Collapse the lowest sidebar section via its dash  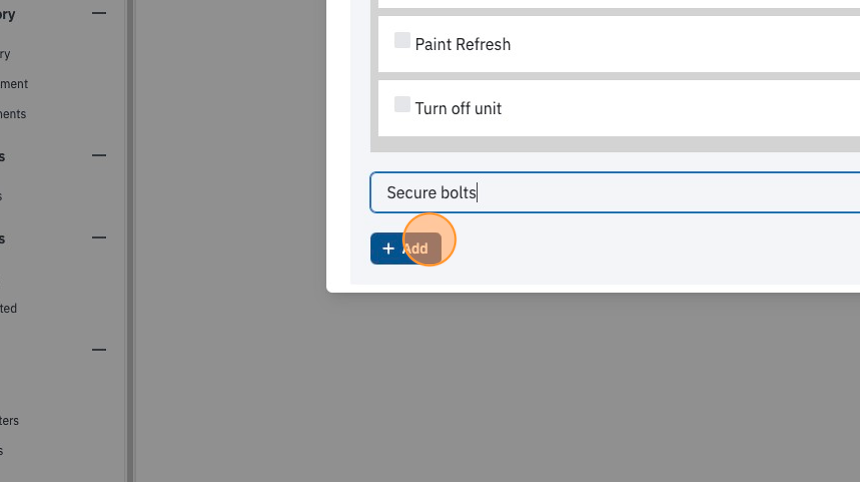[99, 350]
